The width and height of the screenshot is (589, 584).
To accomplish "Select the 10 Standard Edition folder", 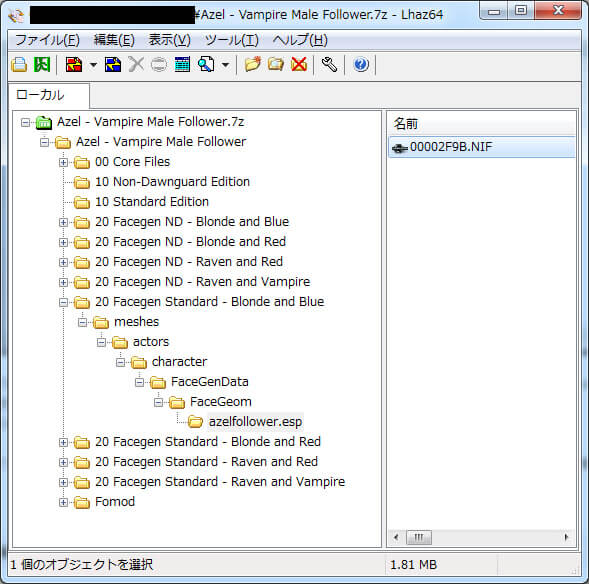I will click(x=152, y=202).
